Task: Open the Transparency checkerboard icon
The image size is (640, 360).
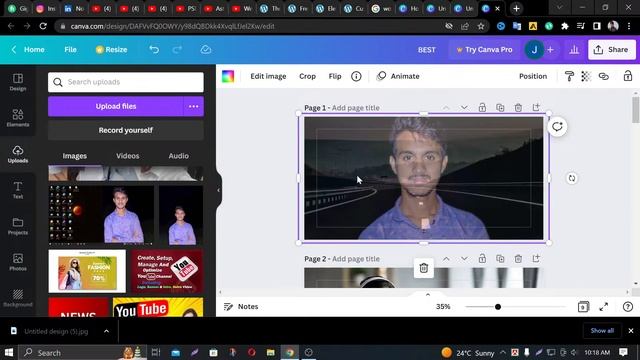Action: coord(586,76)
